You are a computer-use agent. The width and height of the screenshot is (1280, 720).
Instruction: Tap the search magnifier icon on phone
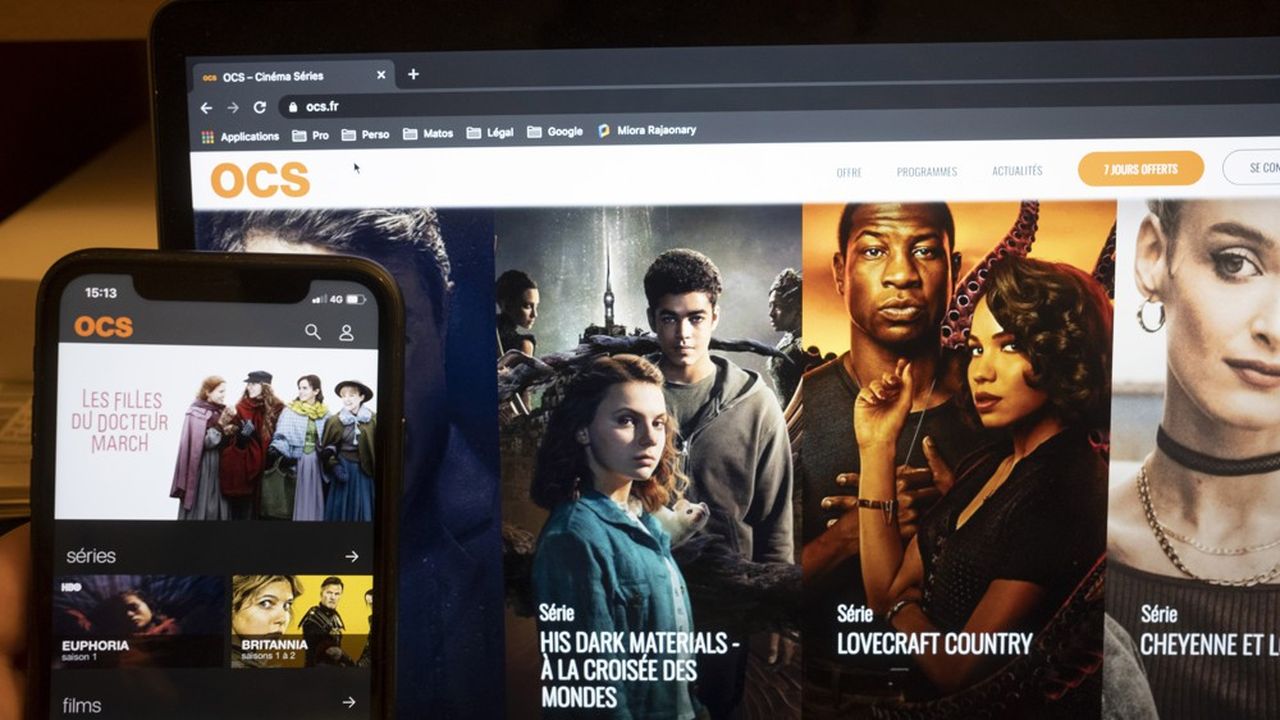point(313,331)
